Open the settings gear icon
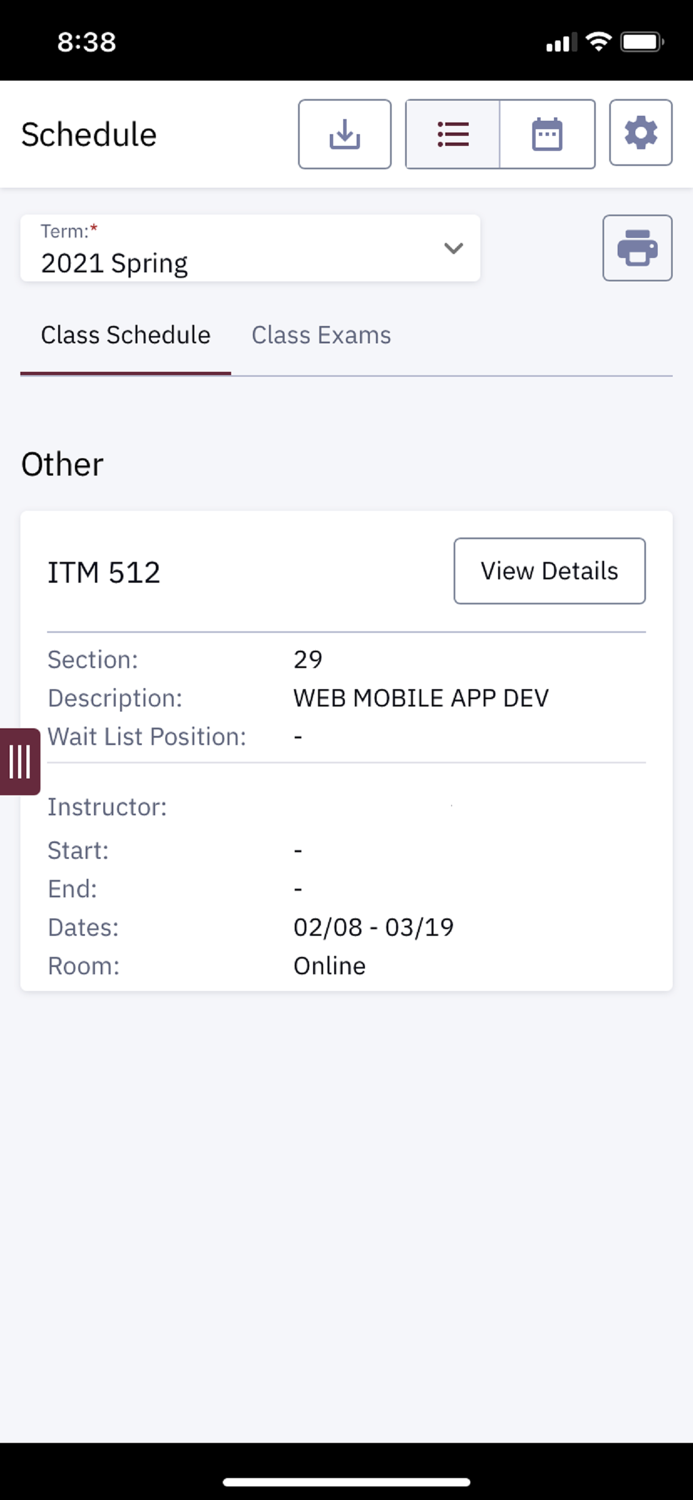This screenshot has height=1500, width=693. point(640,133)
